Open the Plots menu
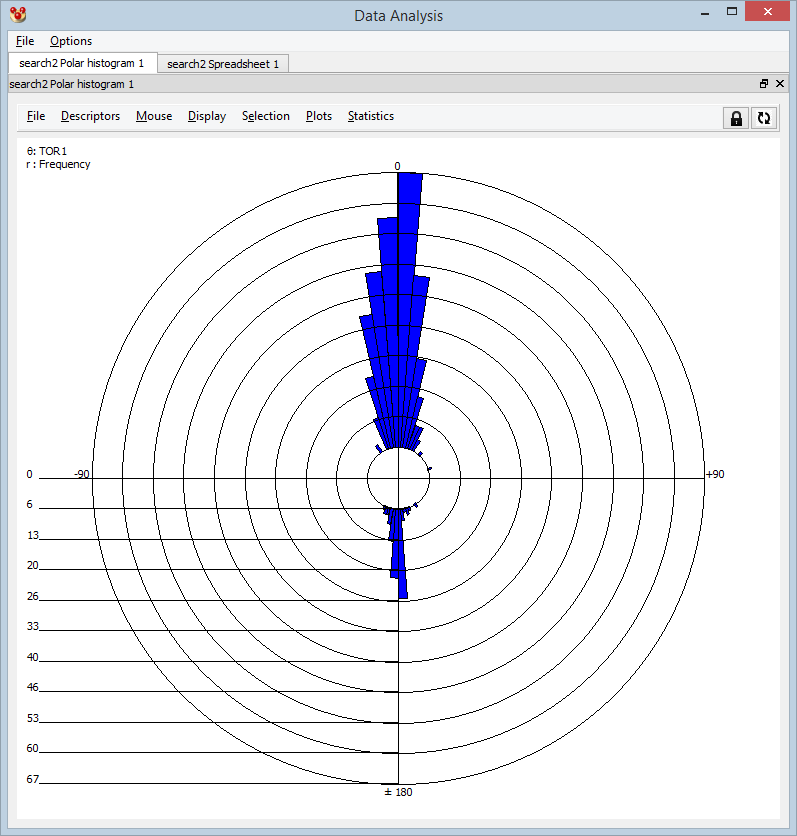Image resolution: width=797 pixels, height=836 pixels. pyautogui.click(x=319, y=116)
